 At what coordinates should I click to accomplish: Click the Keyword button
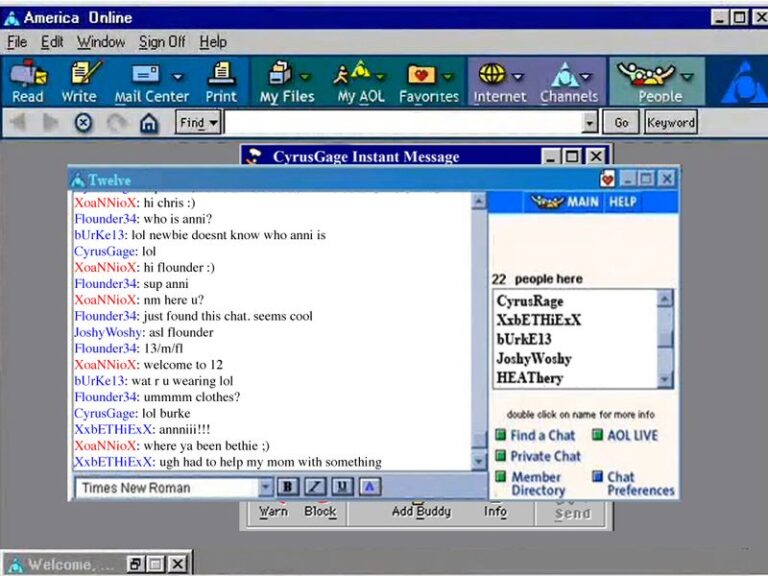(x=671, y=122)
